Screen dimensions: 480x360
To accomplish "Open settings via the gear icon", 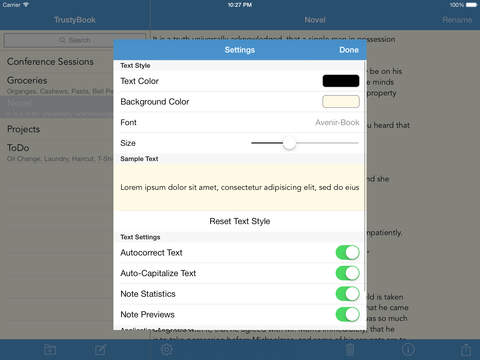I will (167, 349).
